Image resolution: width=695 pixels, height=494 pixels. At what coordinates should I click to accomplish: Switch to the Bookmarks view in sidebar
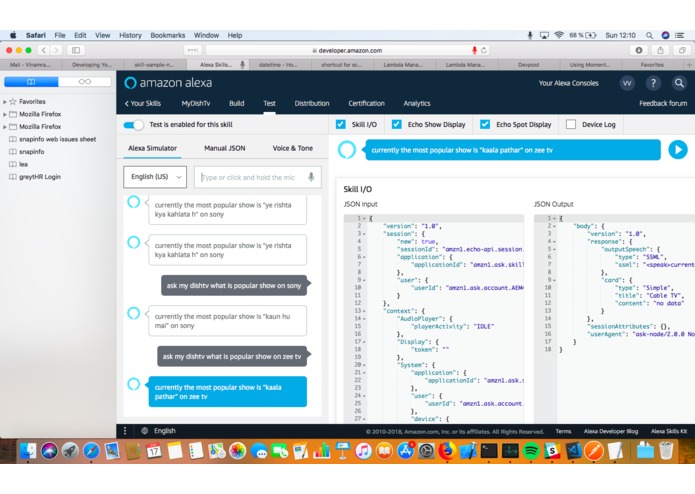(x=31, y=82)
